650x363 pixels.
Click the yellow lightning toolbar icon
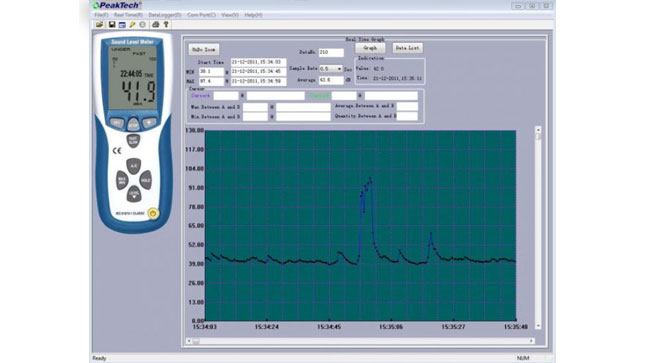[x=132, y=25]
